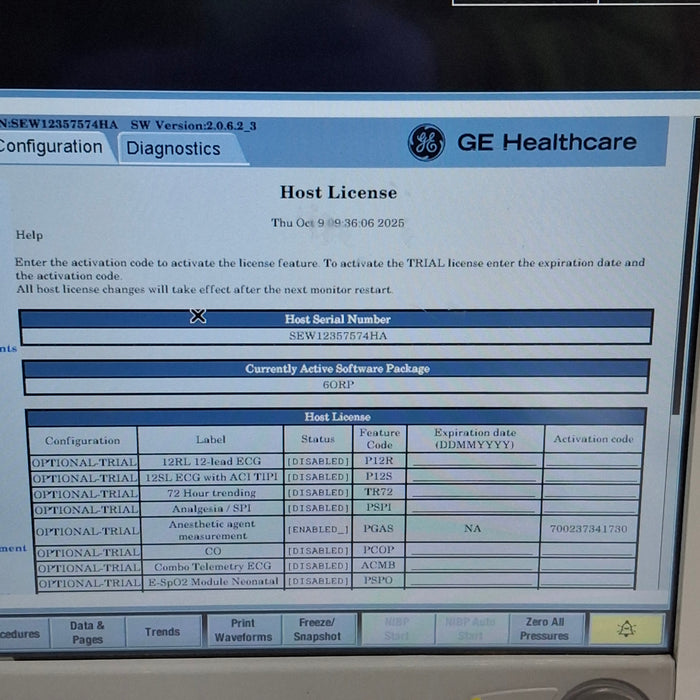700x700 pixels.
Task: Click activation code field for P12S
Action: 592,477
